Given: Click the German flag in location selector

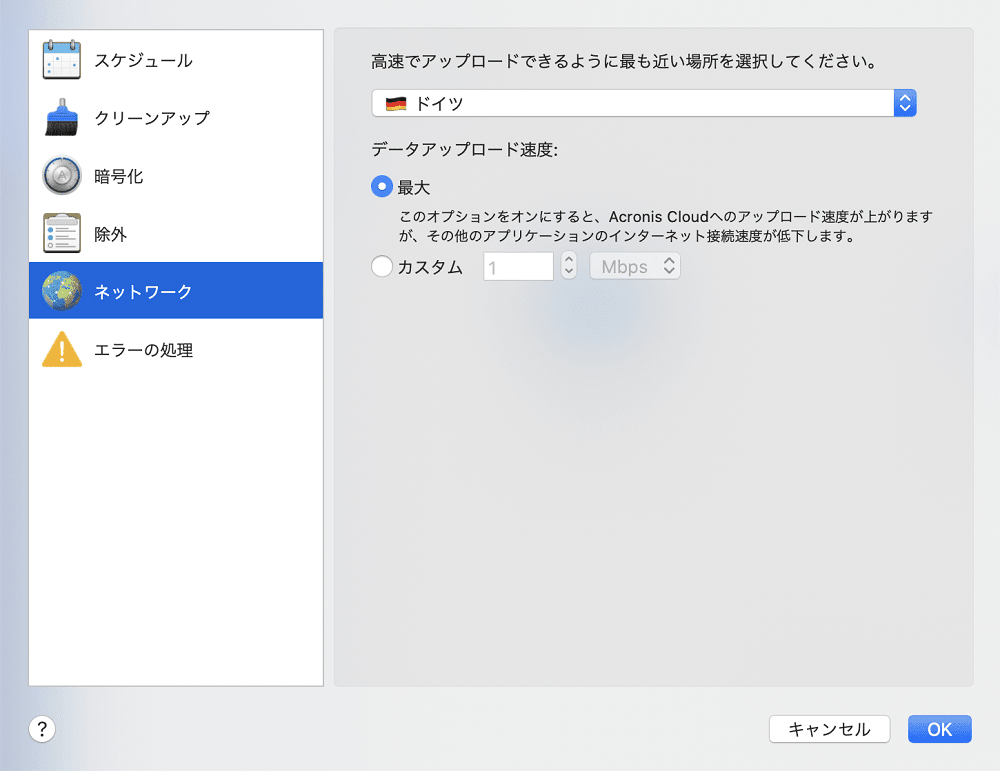Looking at the screenshot, I should tap(395, 103).
